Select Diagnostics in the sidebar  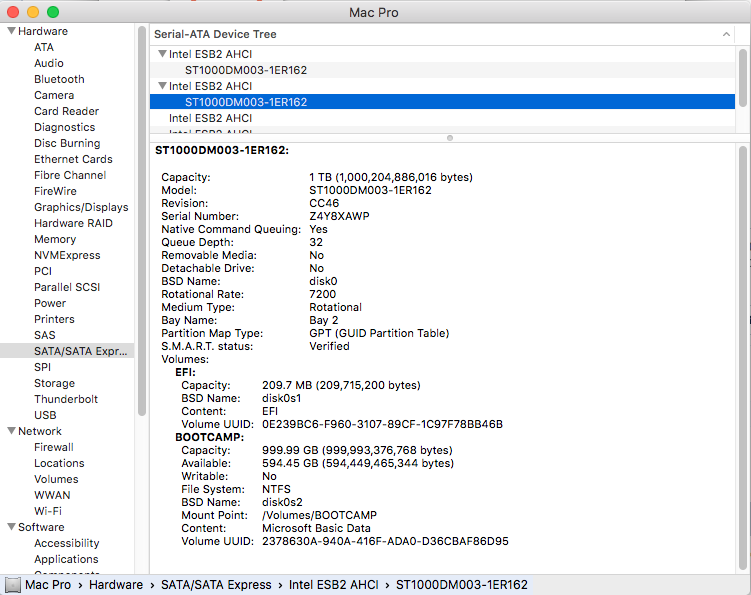(64, 127)
